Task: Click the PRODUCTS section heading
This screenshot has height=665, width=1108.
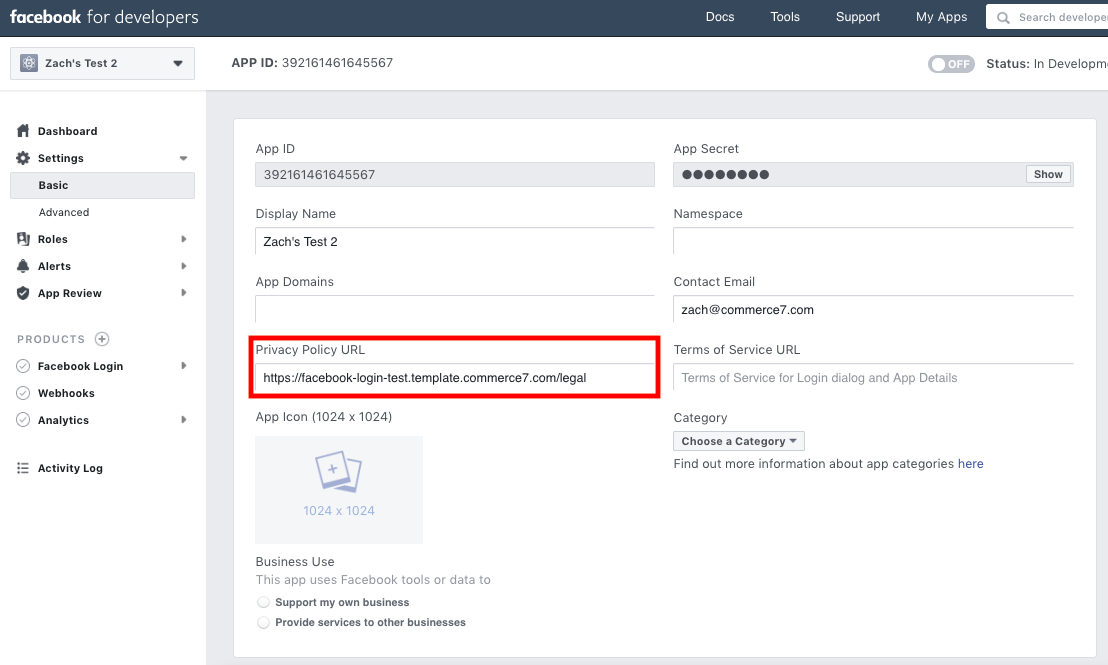Action: (x=51, y=339)
